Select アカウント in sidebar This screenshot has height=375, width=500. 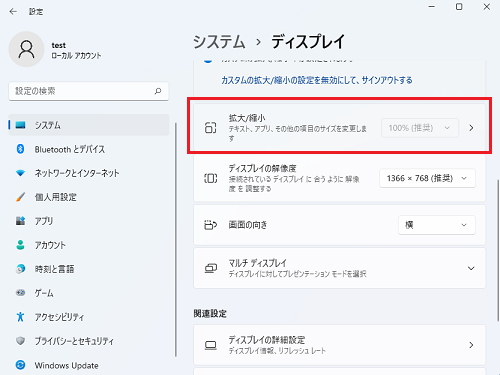89,245
